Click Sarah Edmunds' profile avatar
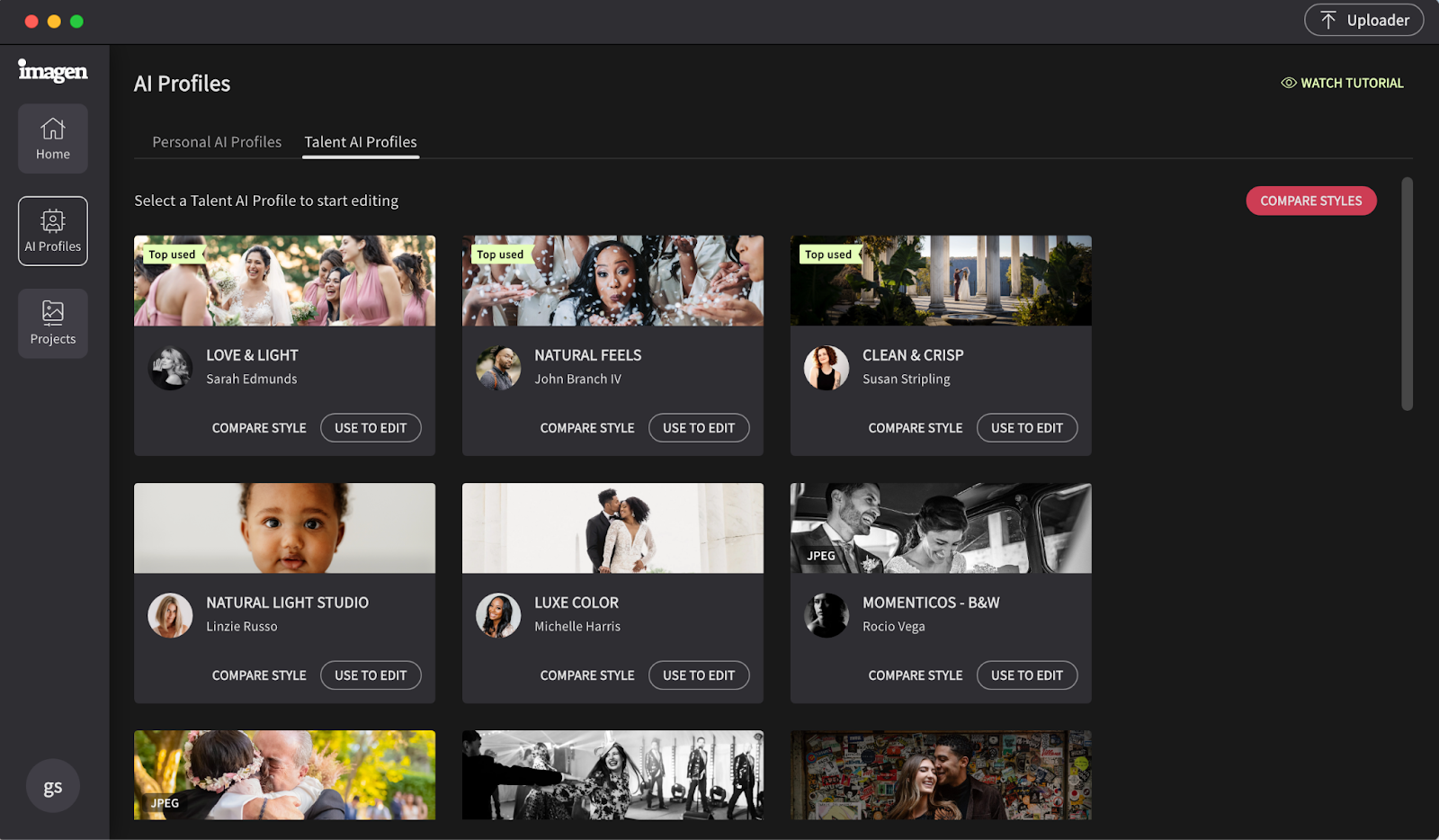Screen dimensions: 1439x840 pos(170,368)
